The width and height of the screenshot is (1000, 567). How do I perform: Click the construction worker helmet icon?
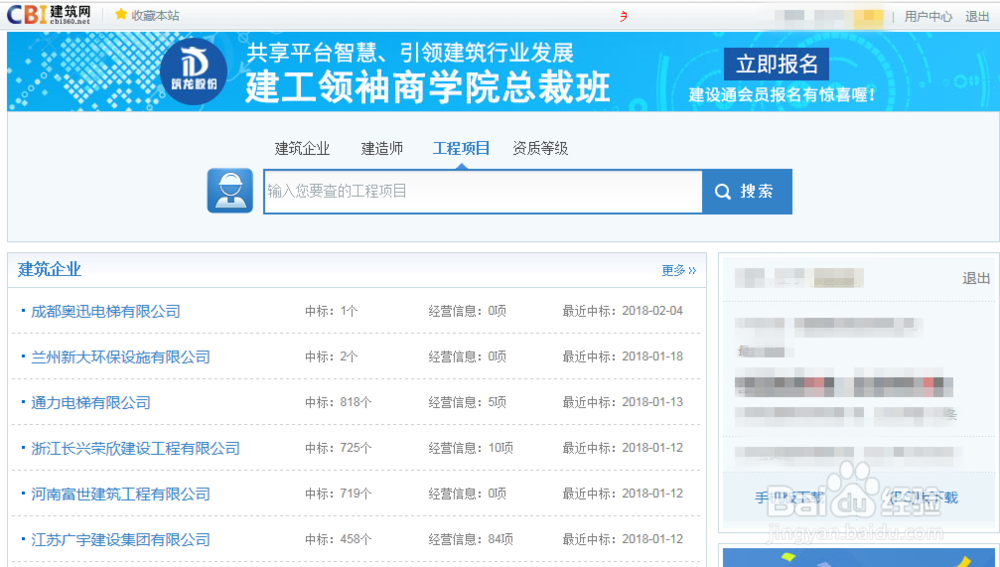click(230, 191)
